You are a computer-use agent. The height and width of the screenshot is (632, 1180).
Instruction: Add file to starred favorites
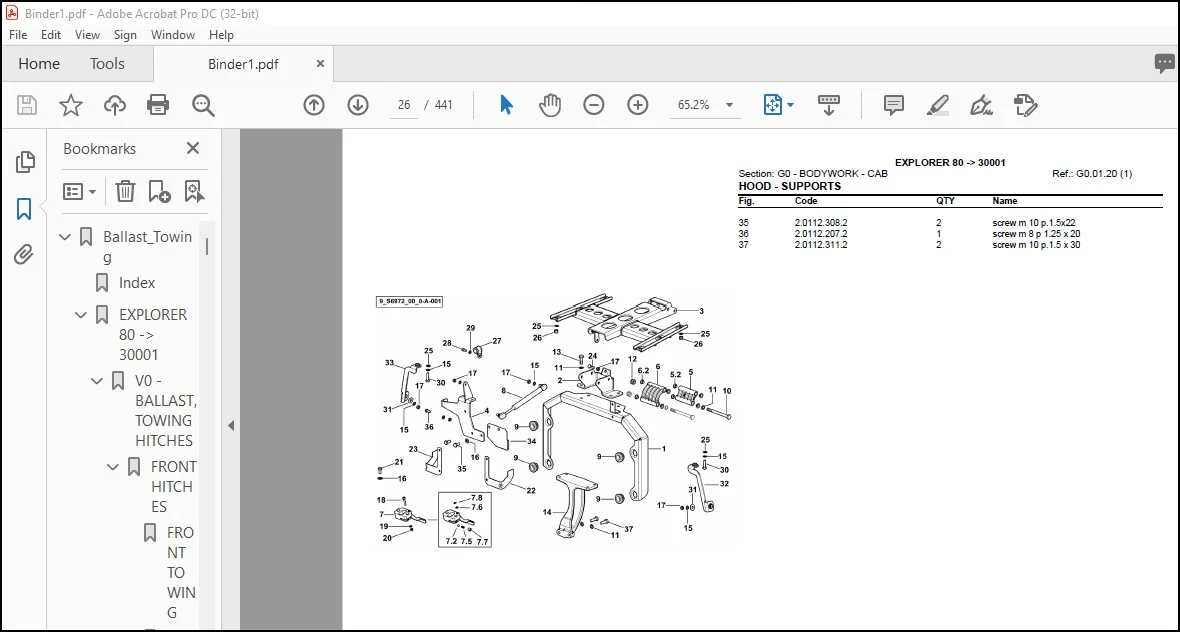click(71, 105)
